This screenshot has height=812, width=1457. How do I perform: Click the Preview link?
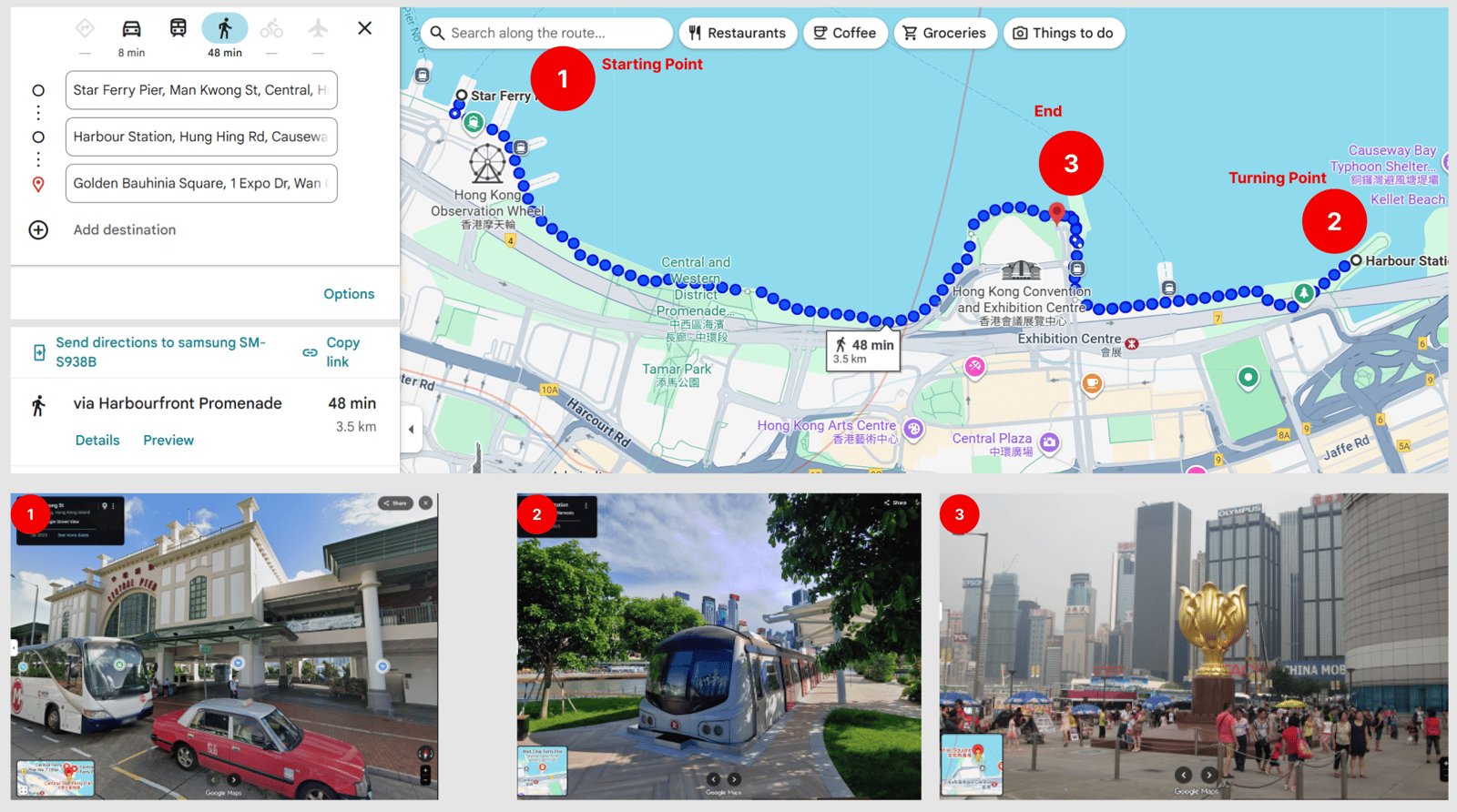168,441
